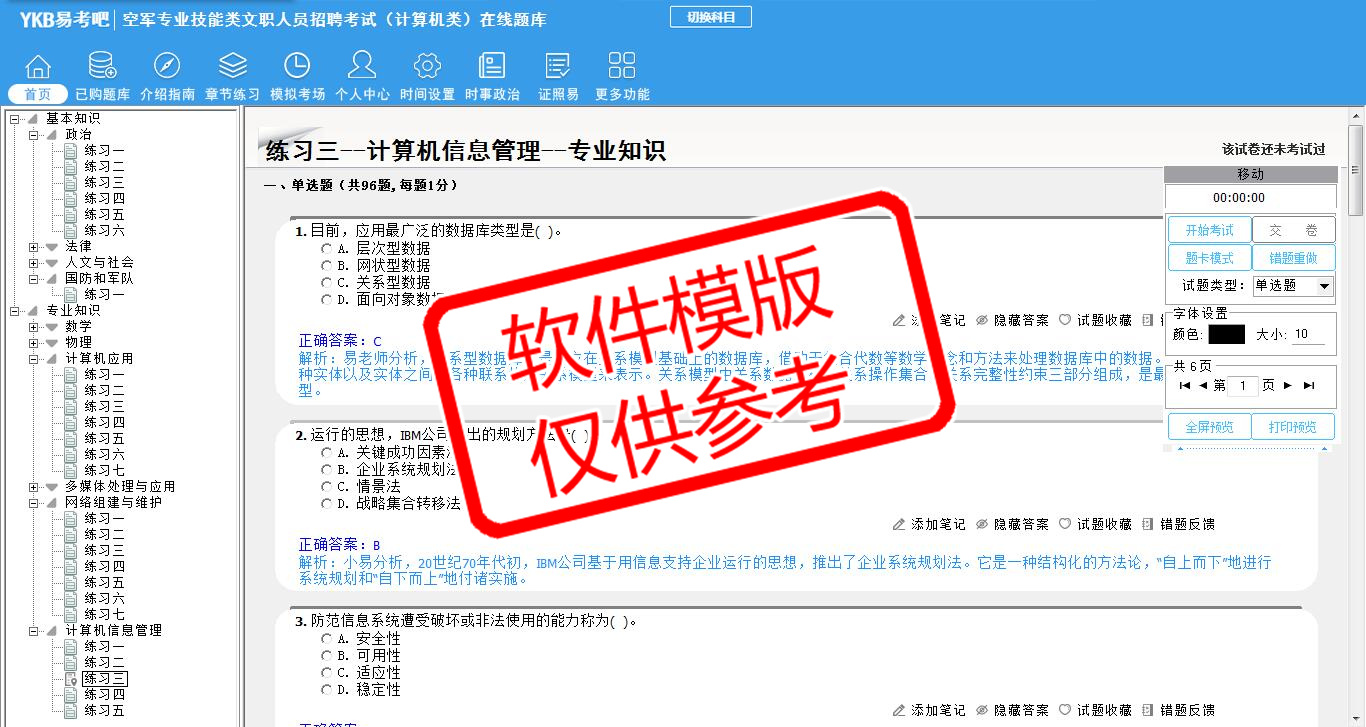This screenshot has height=727, width=1366.
Task: Click the 切换科目 button
Action: click(710, 17)
